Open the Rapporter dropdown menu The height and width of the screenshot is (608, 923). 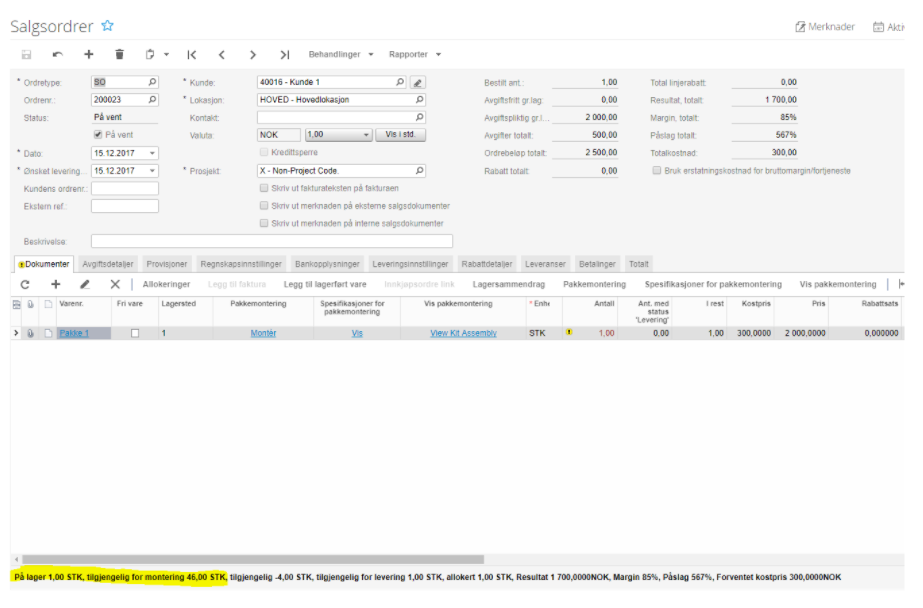point(415,55)
